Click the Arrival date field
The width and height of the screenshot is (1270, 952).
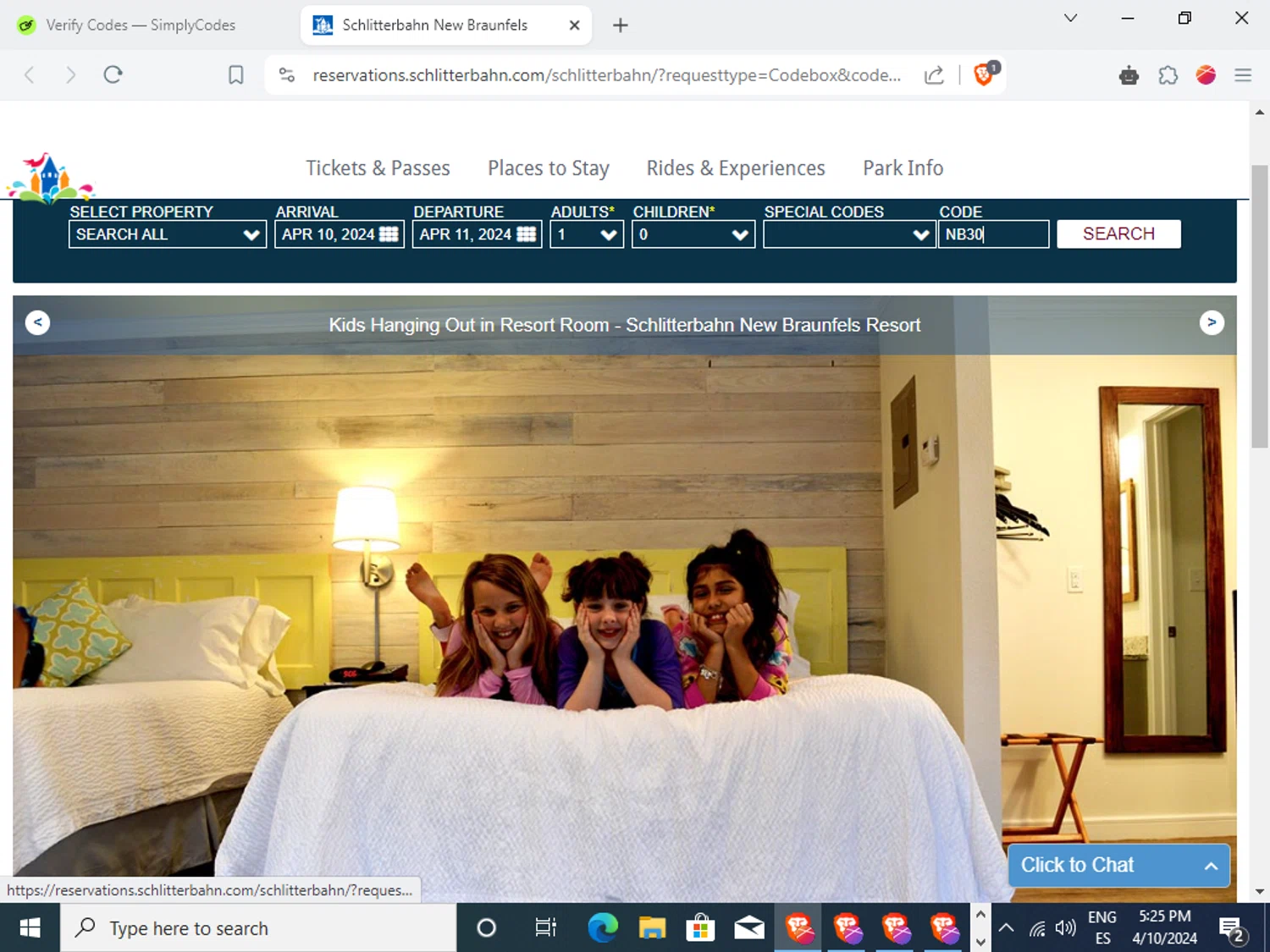tap(340, 234)
